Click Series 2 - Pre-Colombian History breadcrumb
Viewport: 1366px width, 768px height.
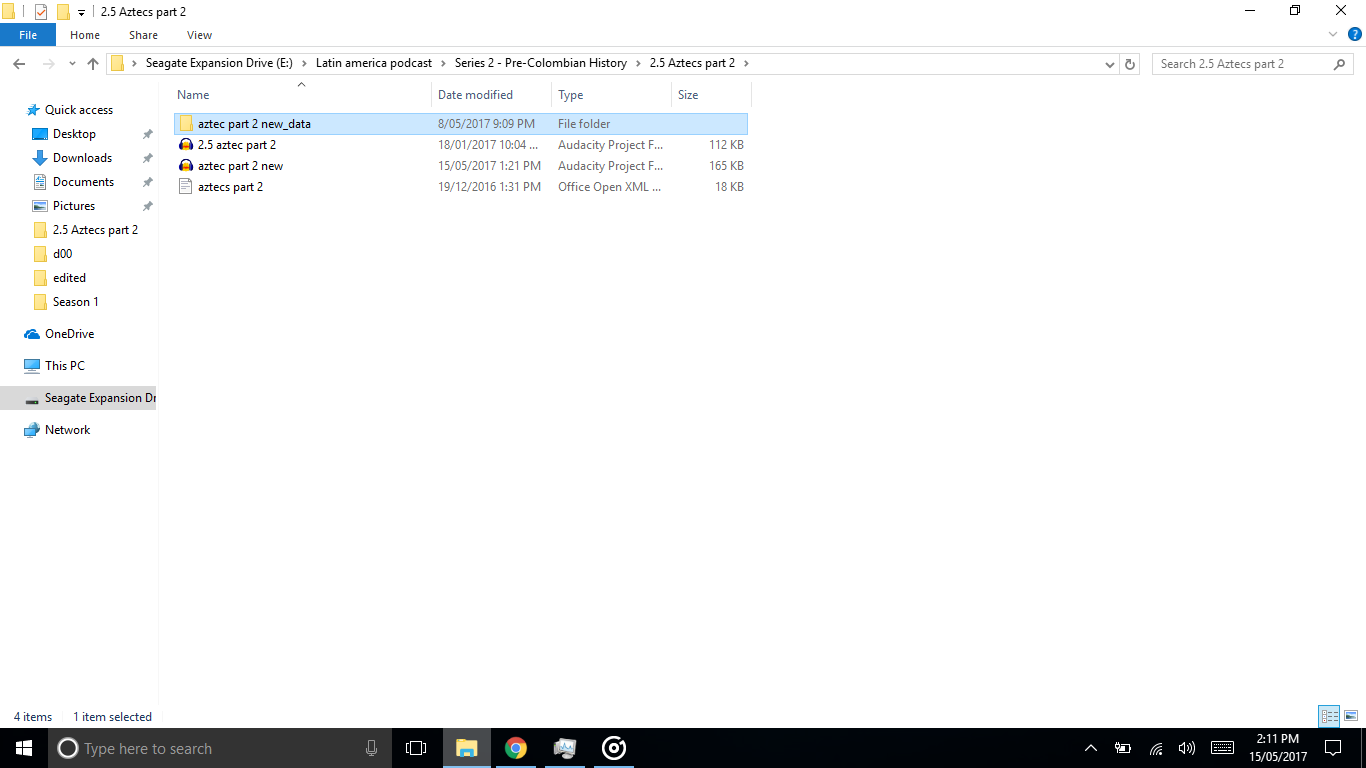(x=541, y=63)
